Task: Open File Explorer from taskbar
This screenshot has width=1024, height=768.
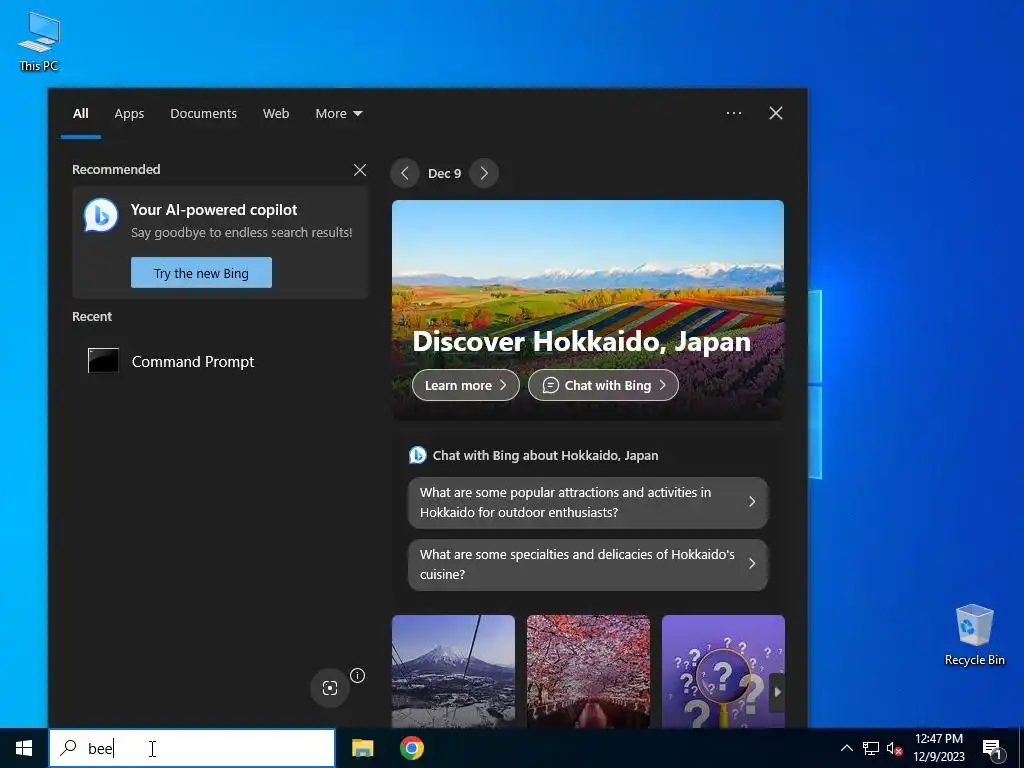Action: coord(362,748)
